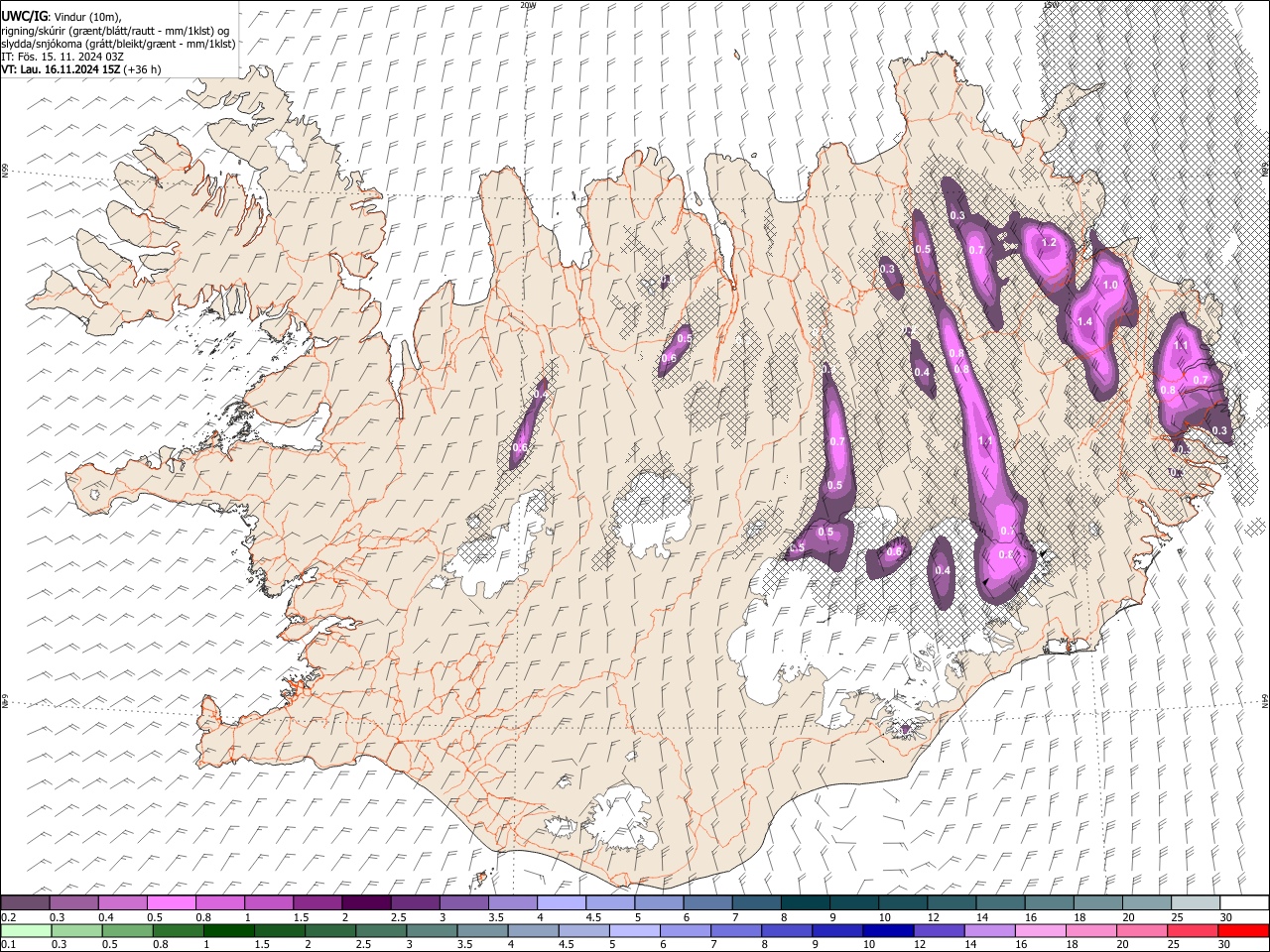Click the upper legend swatch between 3 and 3.5
The image size is (1270, 952).
tap(463, 902)
